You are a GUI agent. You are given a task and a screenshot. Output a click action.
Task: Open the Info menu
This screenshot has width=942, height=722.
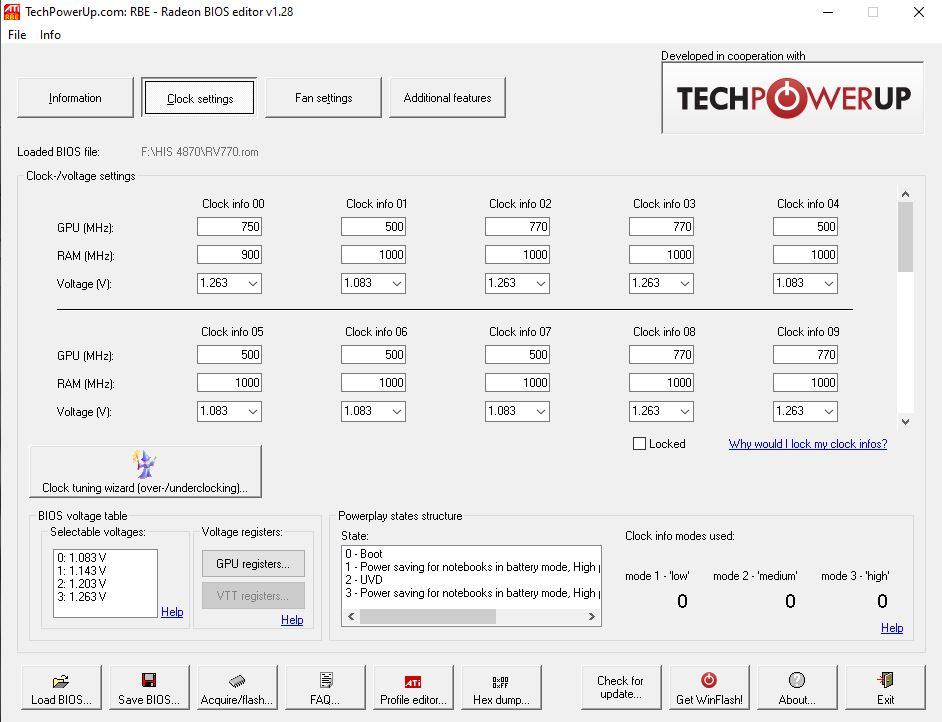pos(50,35)
